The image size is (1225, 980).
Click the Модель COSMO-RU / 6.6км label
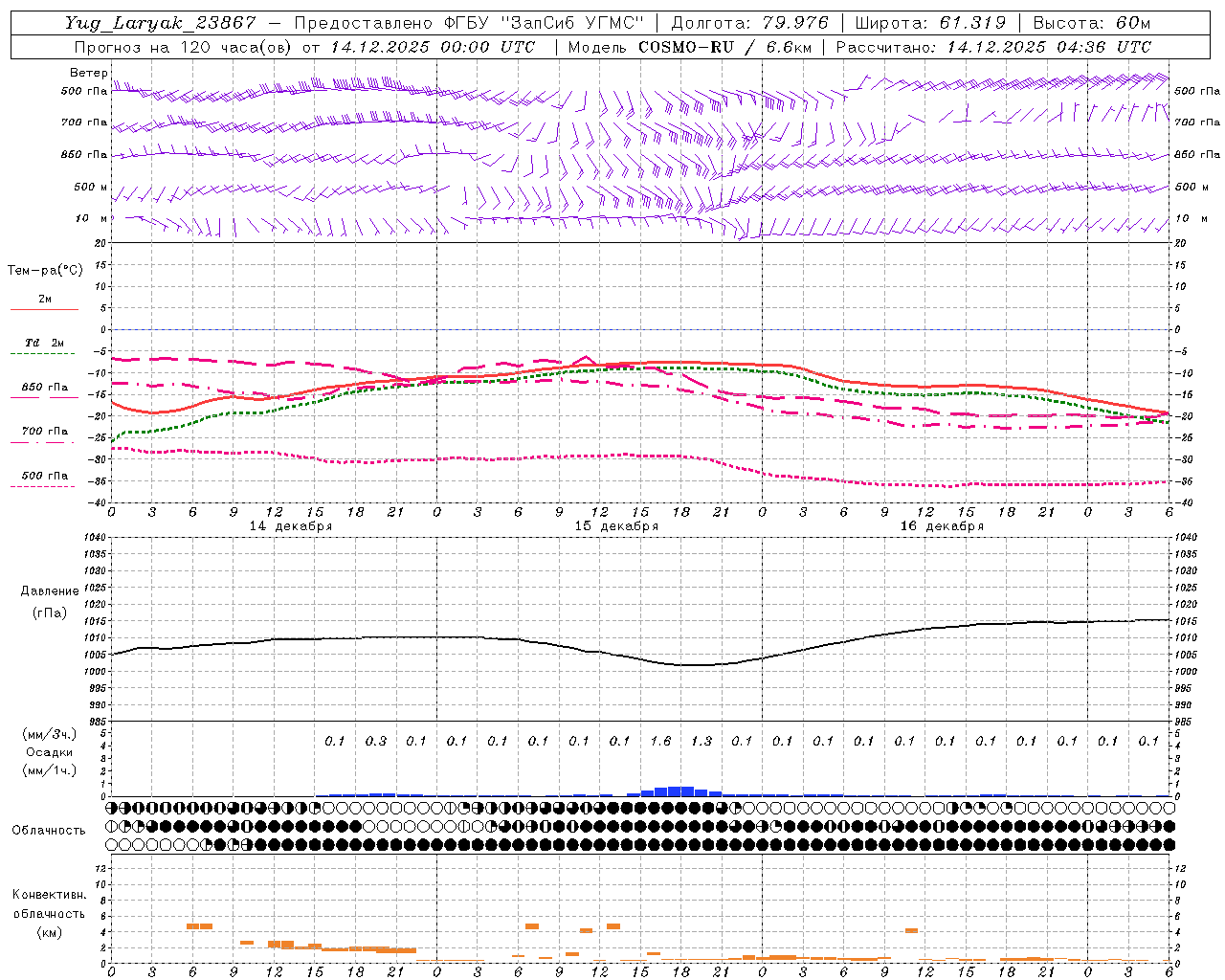click(x=690, y=47)
